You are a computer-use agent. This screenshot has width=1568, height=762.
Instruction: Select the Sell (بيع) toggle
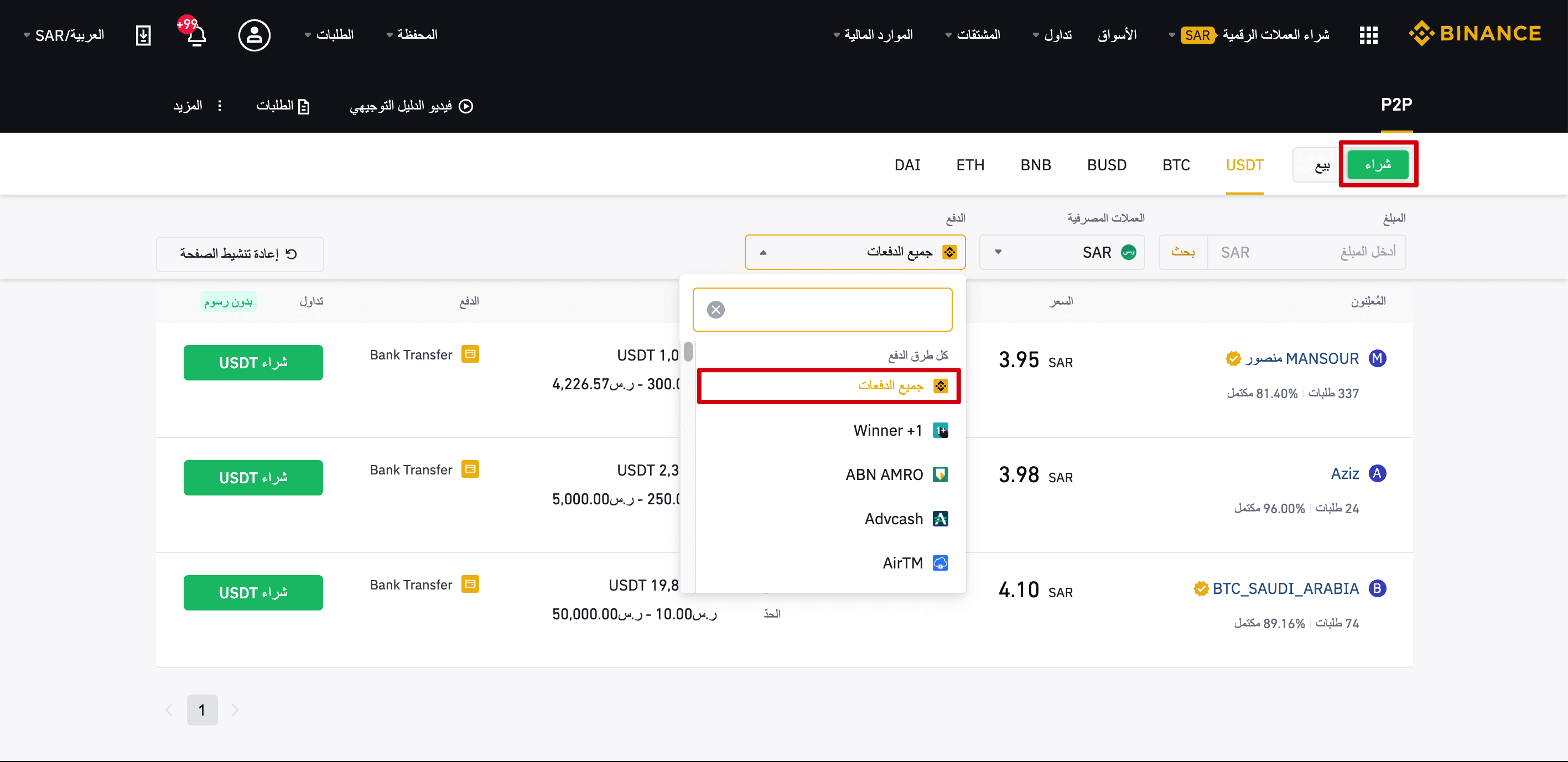tap(1321, 165)
